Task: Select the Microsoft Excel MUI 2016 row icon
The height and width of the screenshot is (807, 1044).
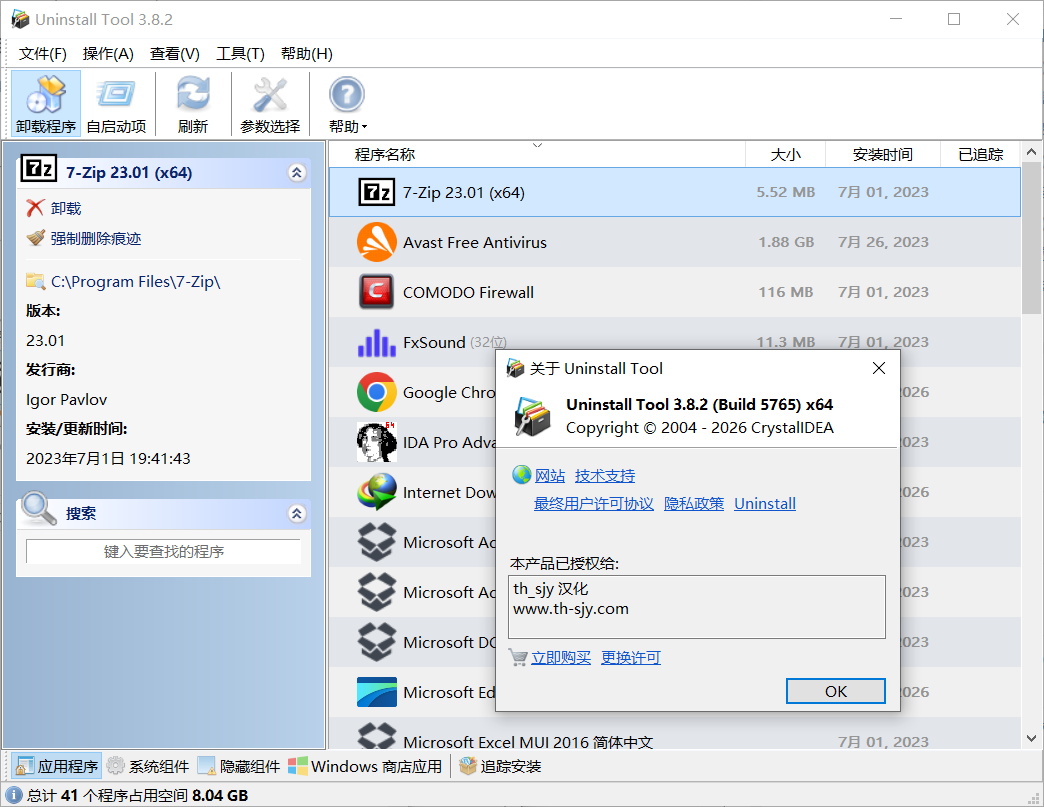Action: tap(377, 736)
